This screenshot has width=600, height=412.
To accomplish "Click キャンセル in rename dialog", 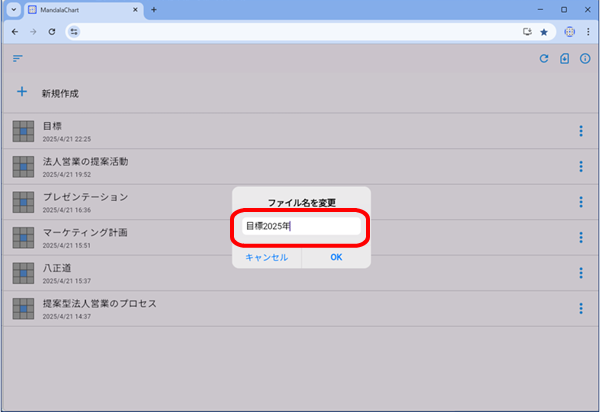I will click(267, 257).
